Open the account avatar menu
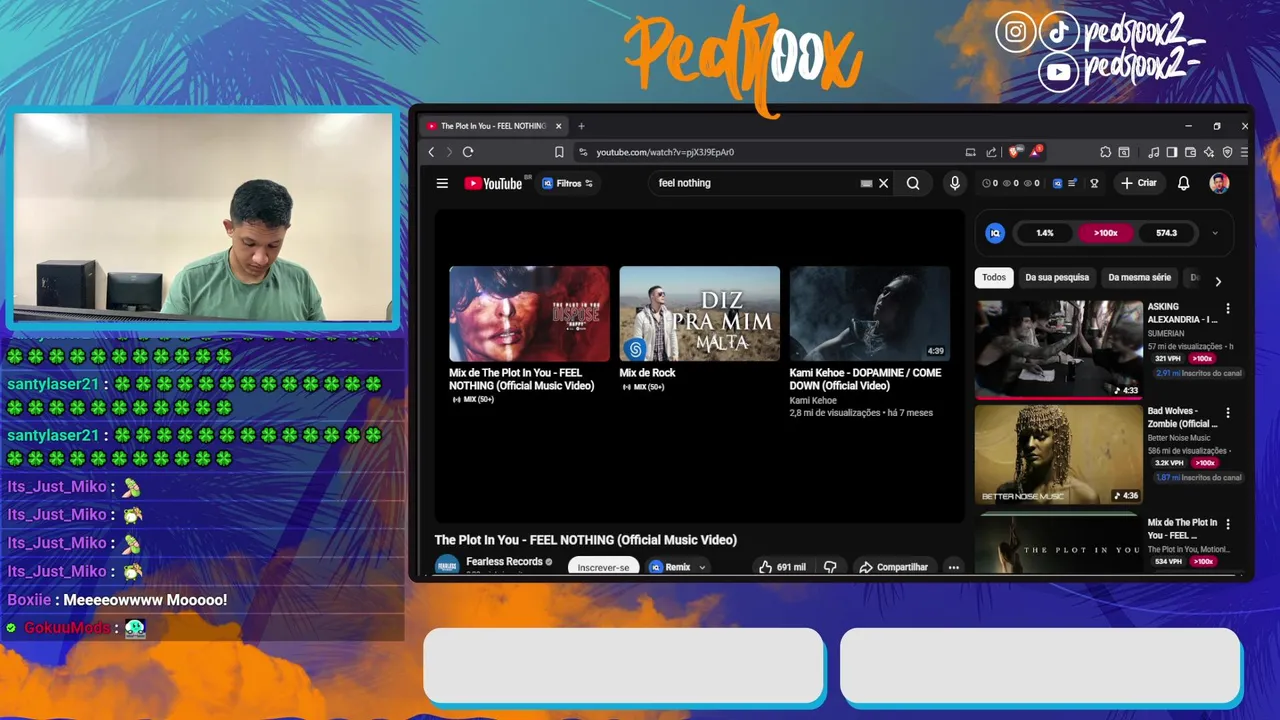The image size is (1280, 720). coord(1219,183)
